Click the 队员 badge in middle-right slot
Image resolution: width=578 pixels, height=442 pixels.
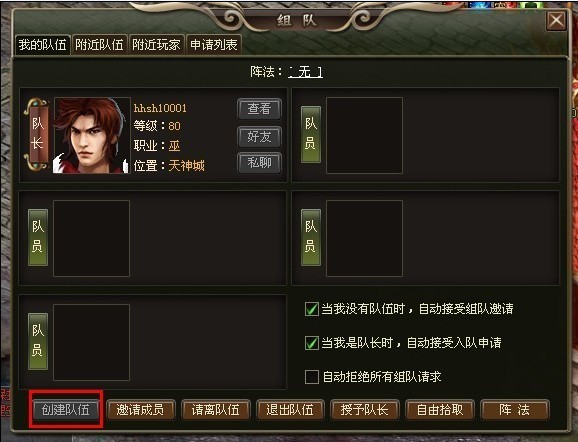pyautogui.click(x=311, y=237)
